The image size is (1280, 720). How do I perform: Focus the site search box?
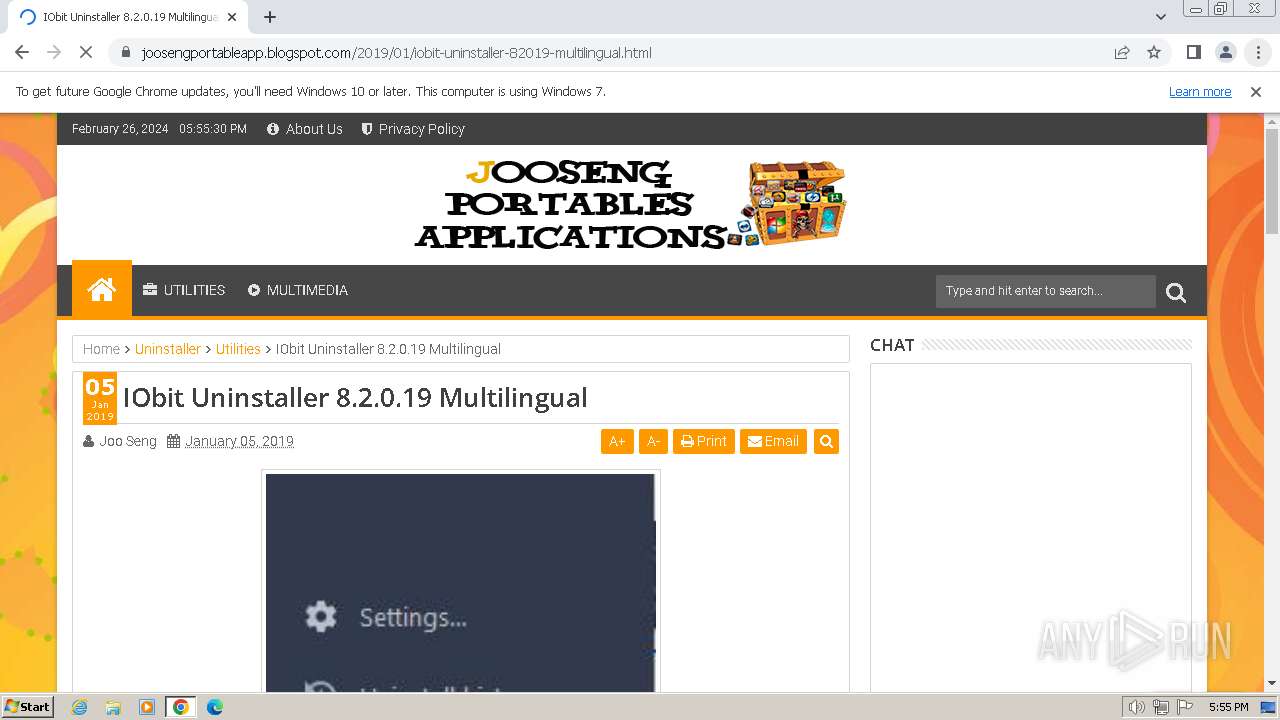tap(1045, 291)
